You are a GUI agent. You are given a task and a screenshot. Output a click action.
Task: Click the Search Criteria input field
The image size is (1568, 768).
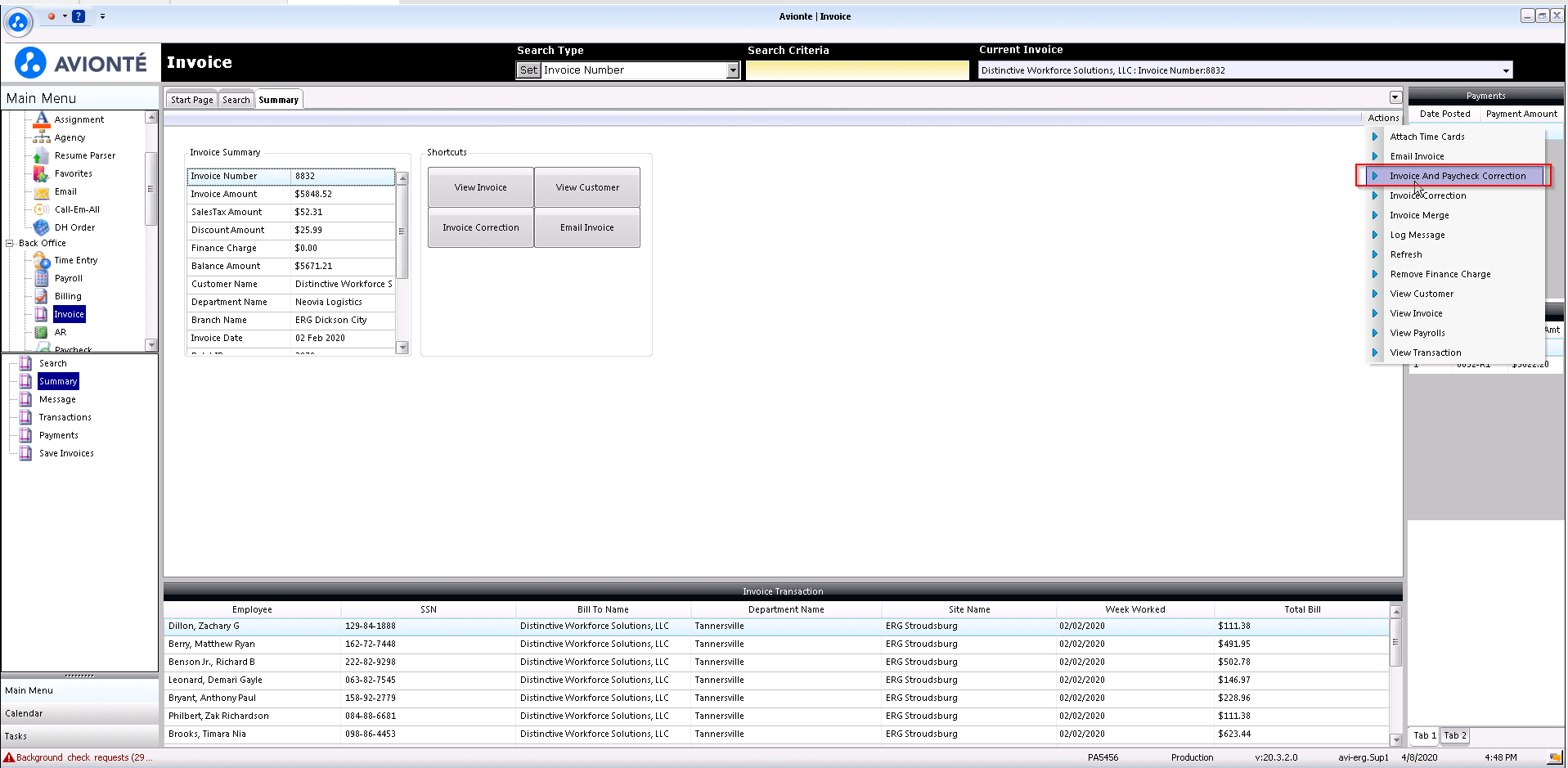coord(857,70)
